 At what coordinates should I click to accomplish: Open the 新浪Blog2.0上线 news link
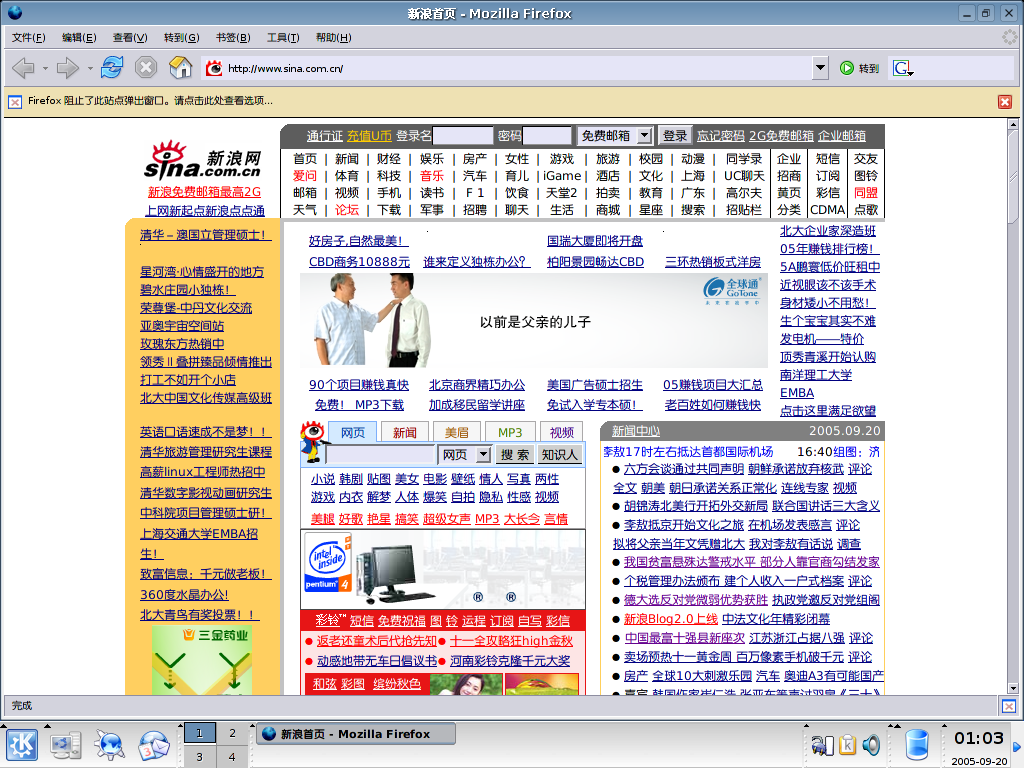tap(671, 618)
